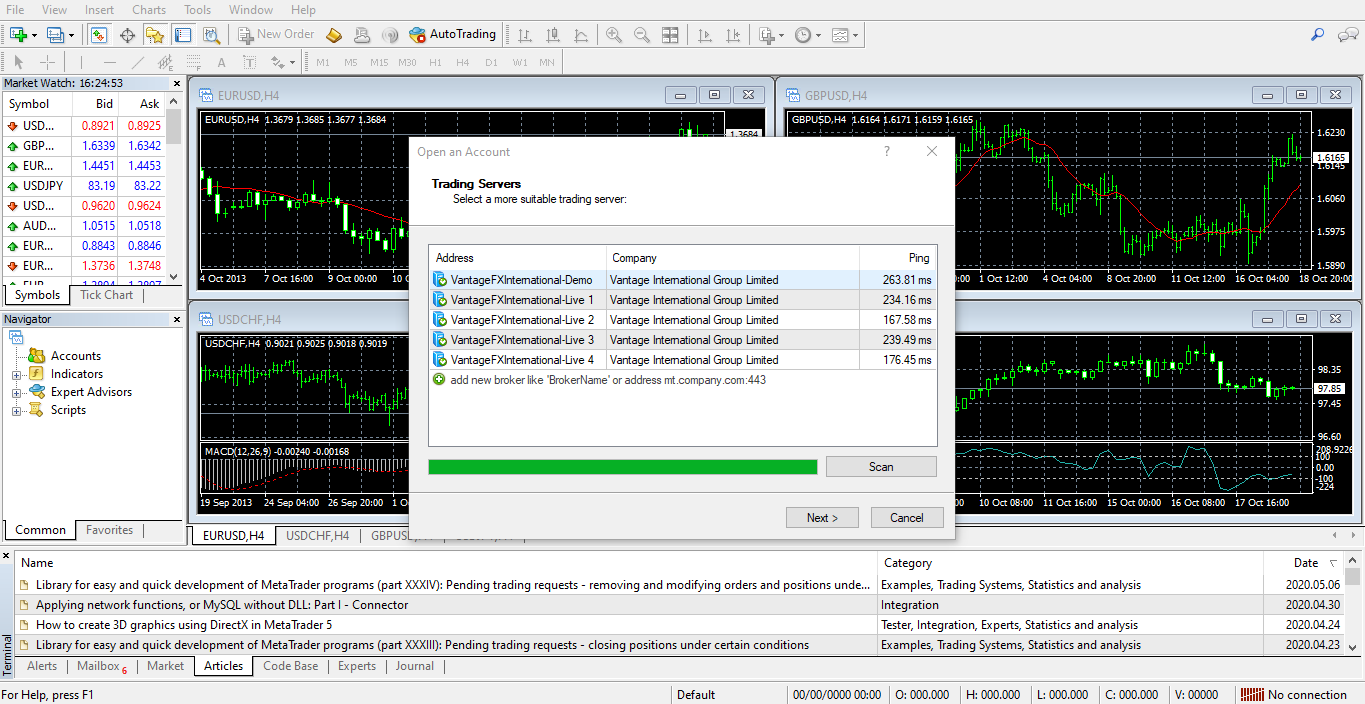The image size is (1365, 704).
Task: Toggle the Market Watch panel icon
Action: 99,35
